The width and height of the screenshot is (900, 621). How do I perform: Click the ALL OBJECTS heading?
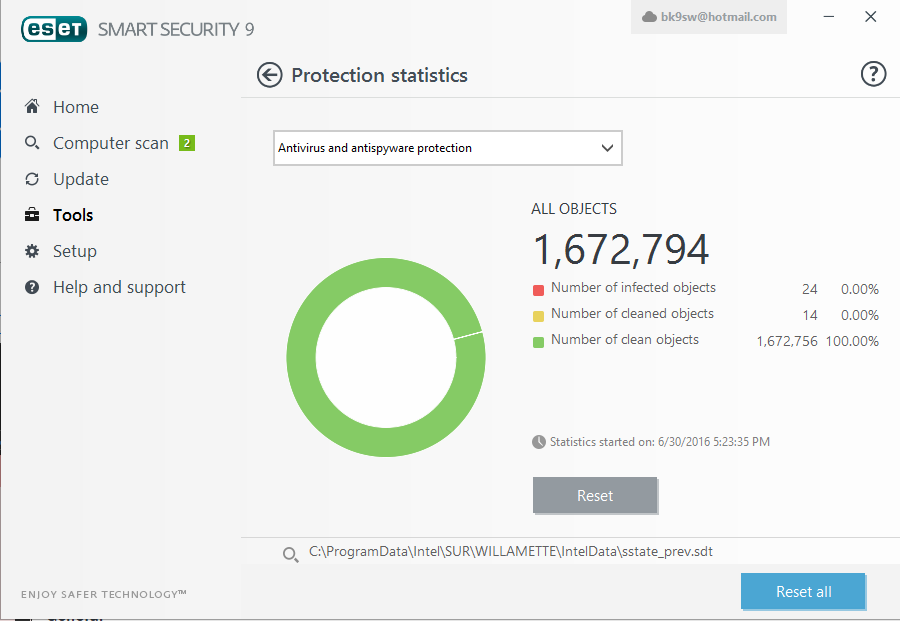point(574,209)
